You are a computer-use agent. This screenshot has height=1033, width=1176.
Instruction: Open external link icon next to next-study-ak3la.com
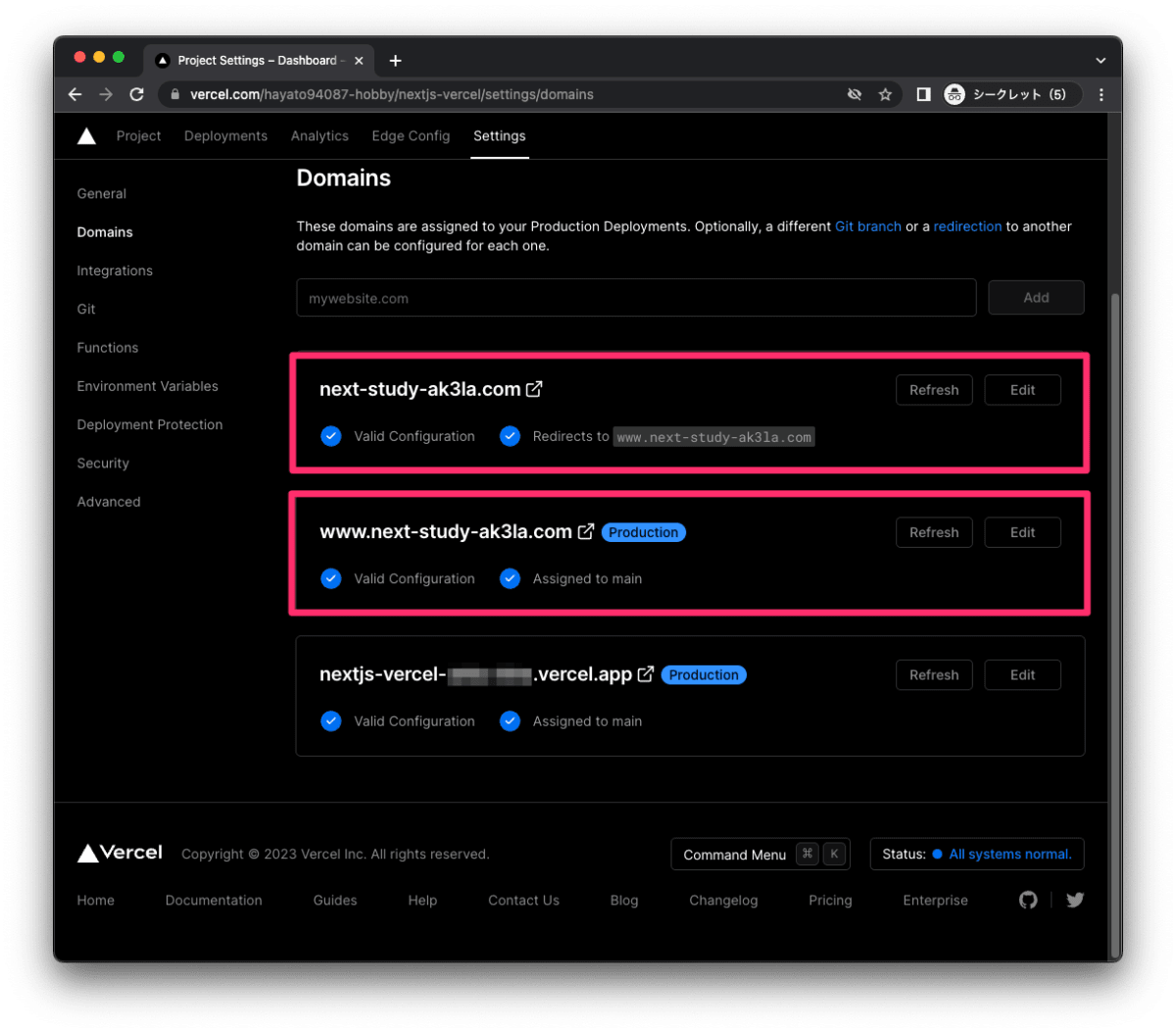[x=534, y=389]
